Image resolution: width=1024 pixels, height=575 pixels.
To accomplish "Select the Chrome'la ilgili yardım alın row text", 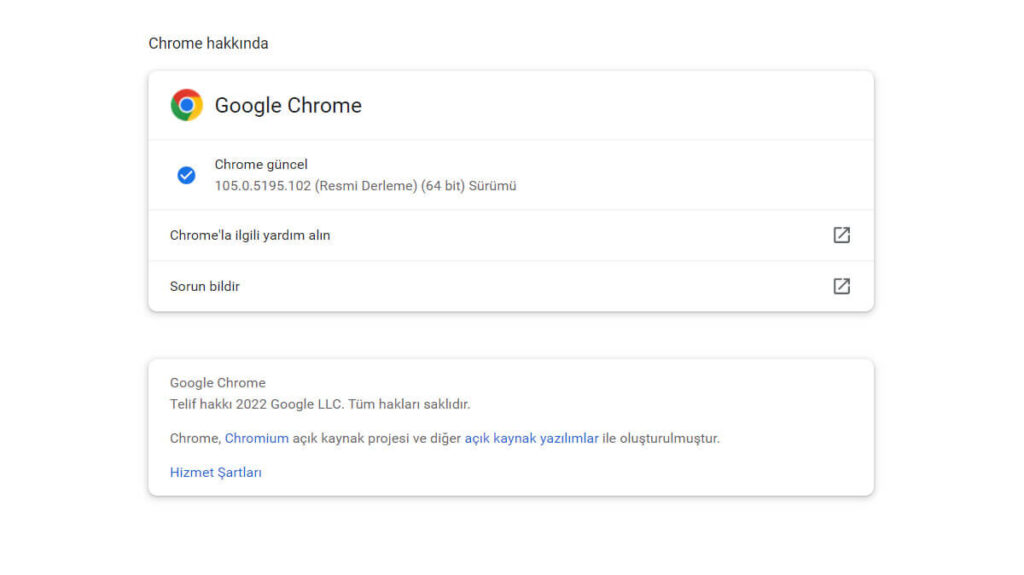I will pyautogui.click(x=250, y=235).
